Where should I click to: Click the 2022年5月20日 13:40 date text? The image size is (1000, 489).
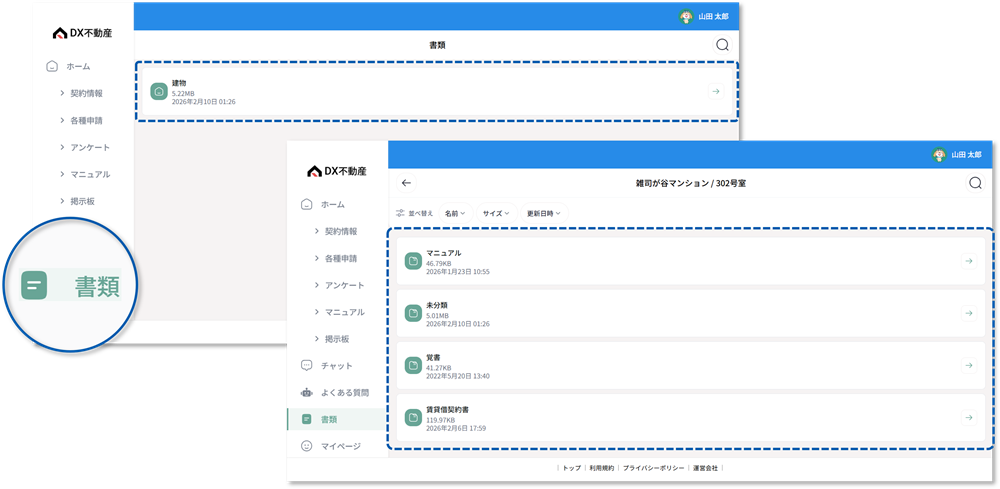[x=458, y=376]
